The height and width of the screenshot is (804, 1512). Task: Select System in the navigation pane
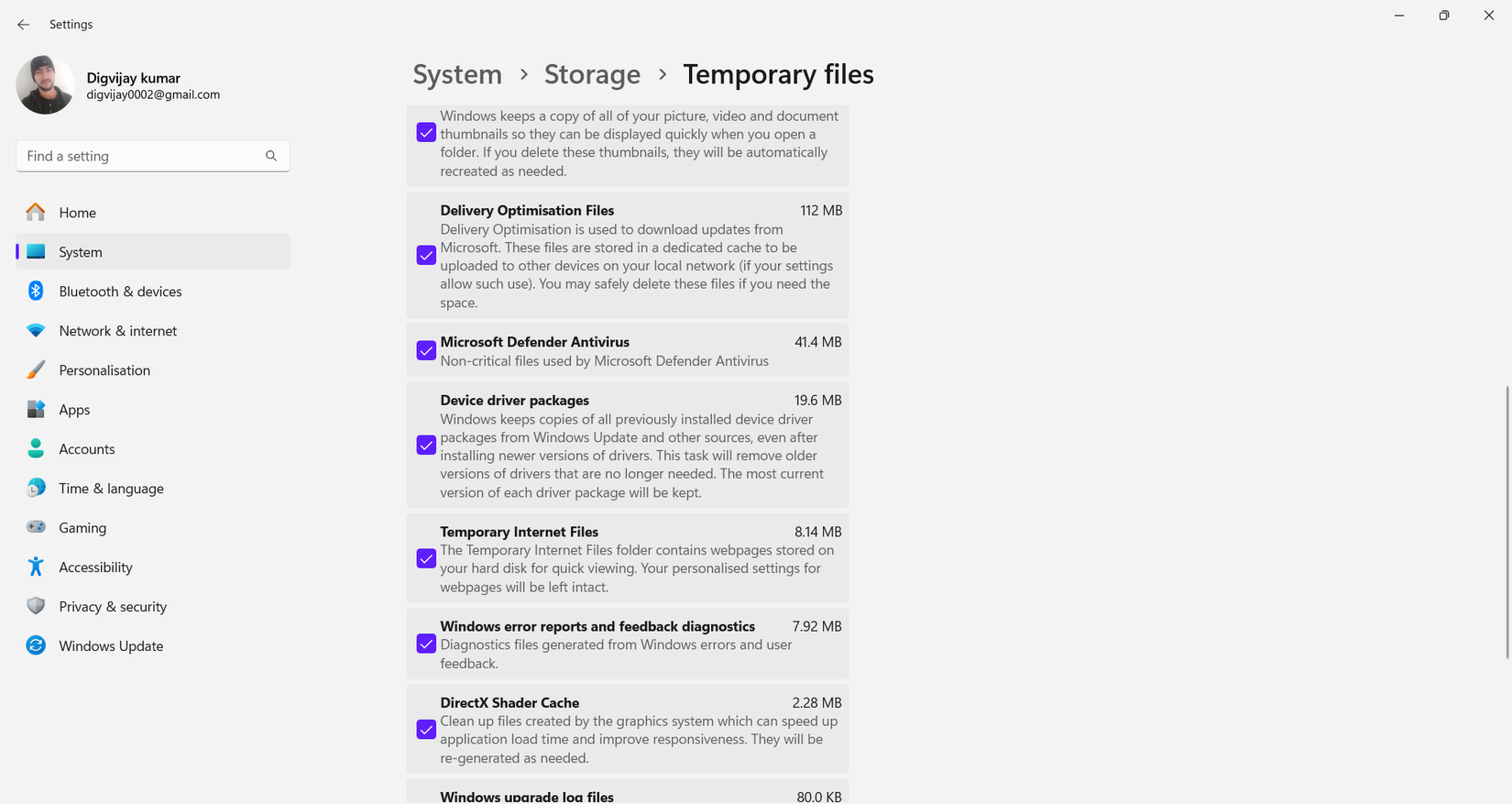pos(80,251)
